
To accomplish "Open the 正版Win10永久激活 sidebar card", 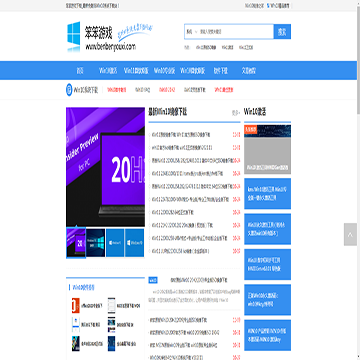I will tap(267, 300).
